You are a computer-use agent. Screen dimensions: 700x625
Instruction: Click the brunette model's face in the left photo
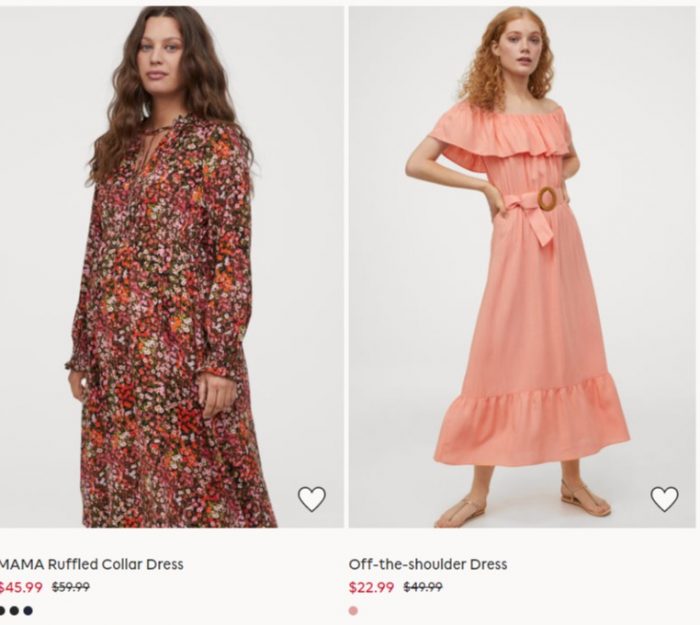(x=161, y=56)
